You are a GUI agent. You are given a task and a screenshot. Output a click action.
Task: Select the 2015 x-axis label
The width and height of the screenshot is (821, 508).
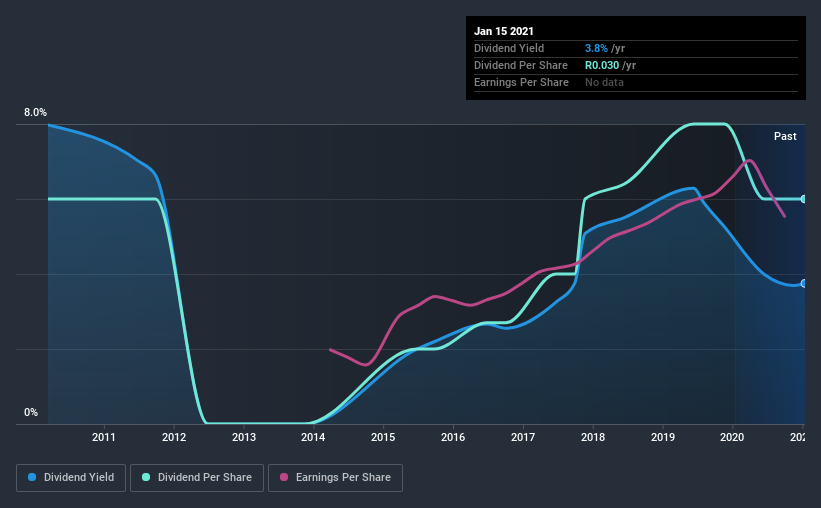[x=383, y=437]
